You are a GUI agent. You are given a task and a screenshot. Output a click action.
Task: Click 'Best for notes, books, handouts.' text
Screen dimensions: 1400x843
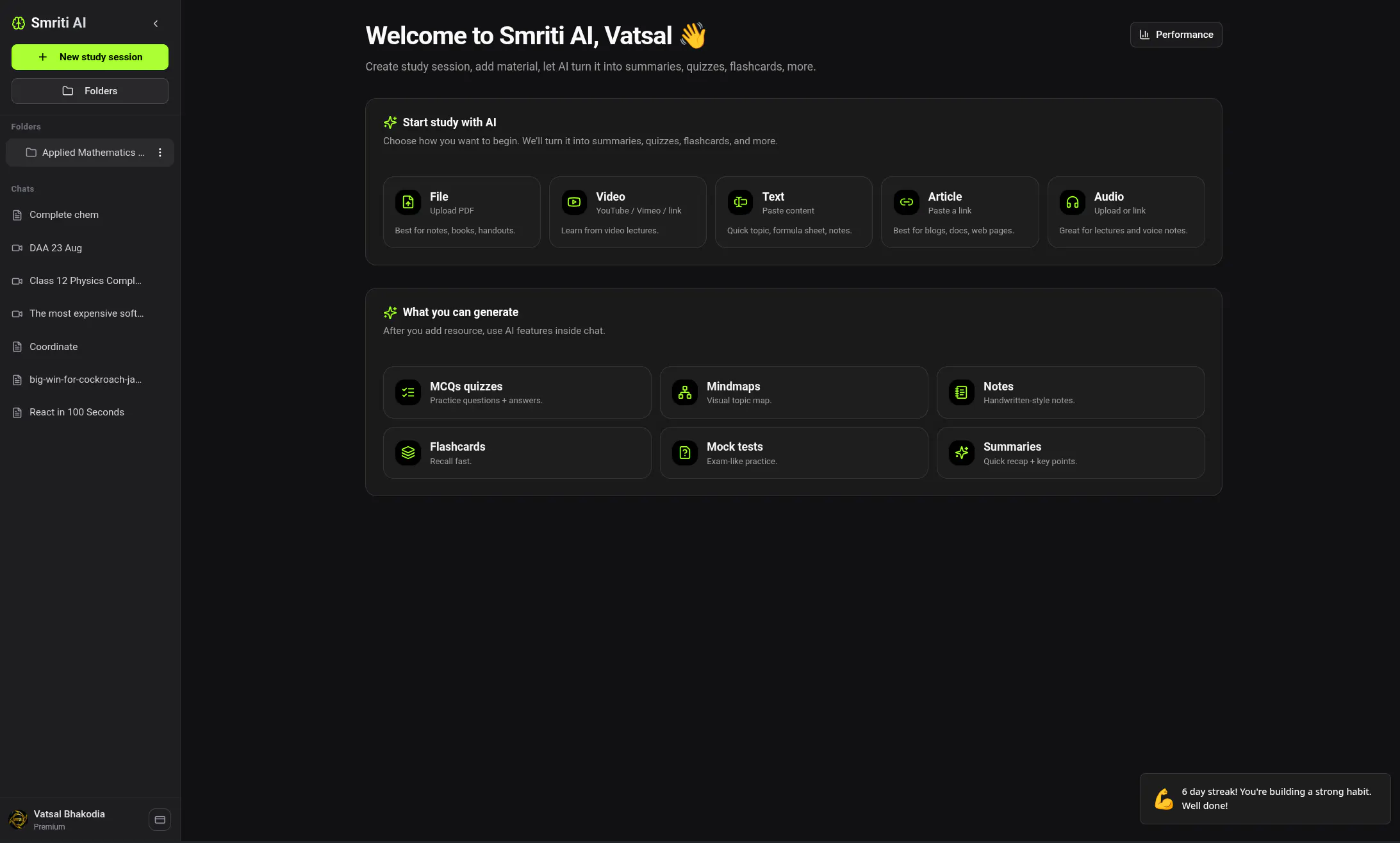click(455, 231)
